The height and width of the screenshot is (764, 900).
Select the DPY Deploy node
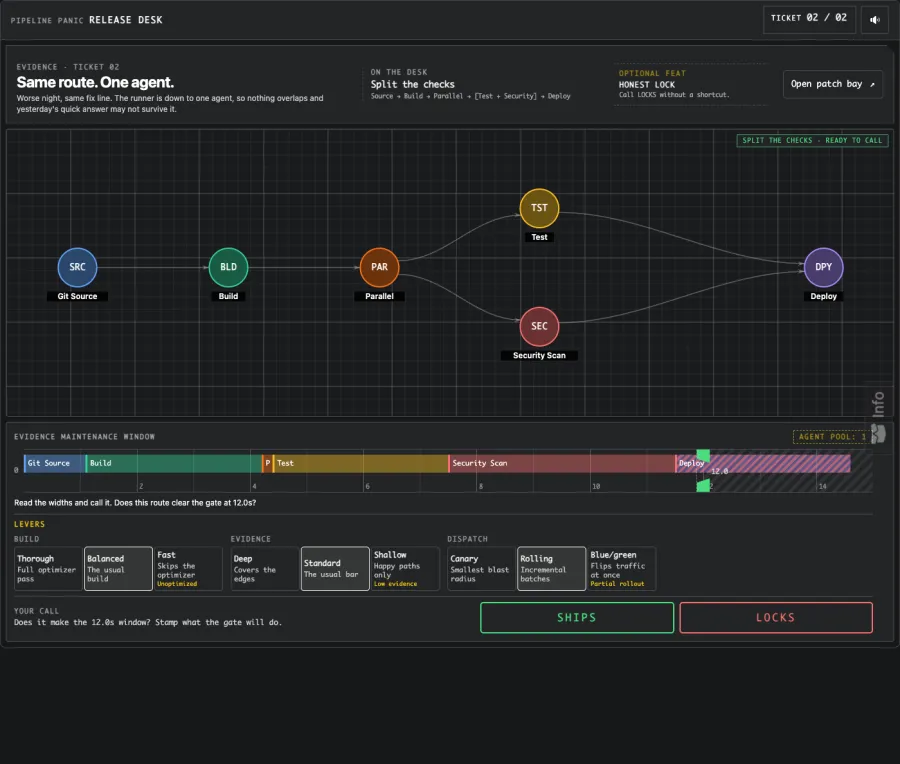click(x=824, y=267)
